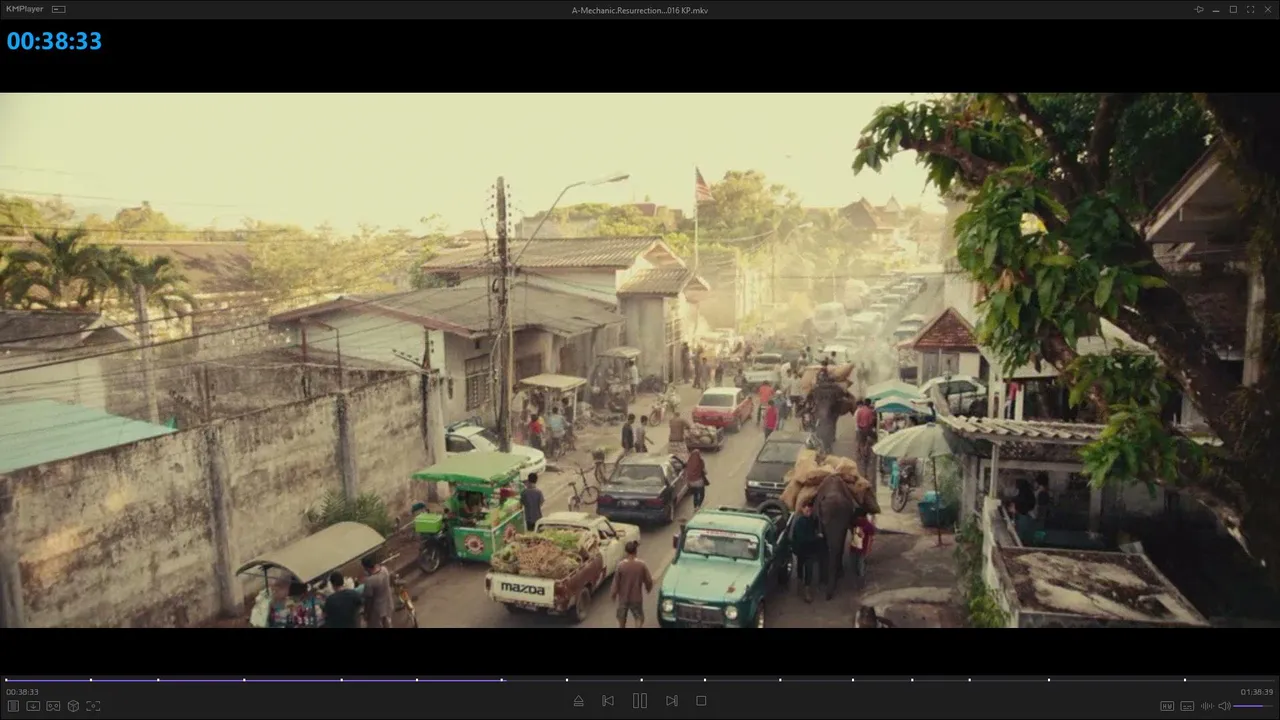1280x720 pixels.
Task: Skip to the previous track
Action: (x=608, y=701)
